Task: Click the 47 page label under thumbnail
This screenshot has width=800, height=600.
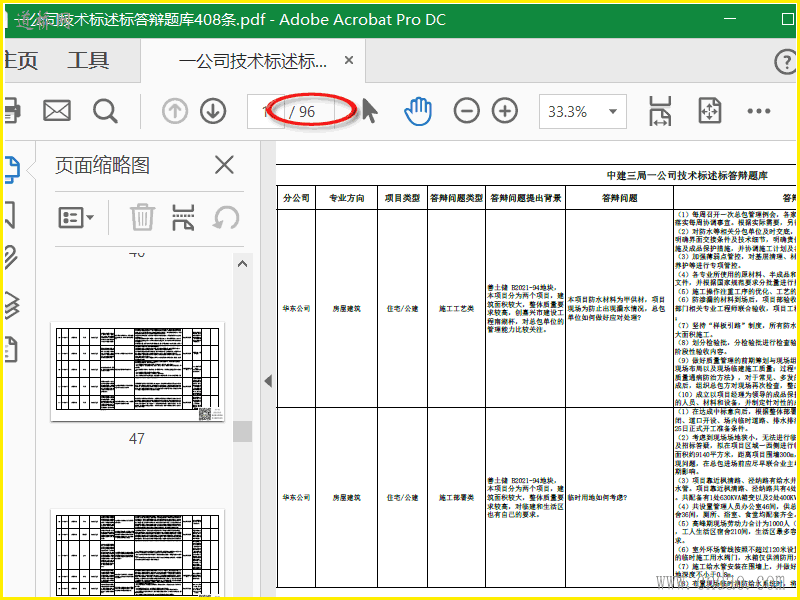Action: tap(137, 438)
